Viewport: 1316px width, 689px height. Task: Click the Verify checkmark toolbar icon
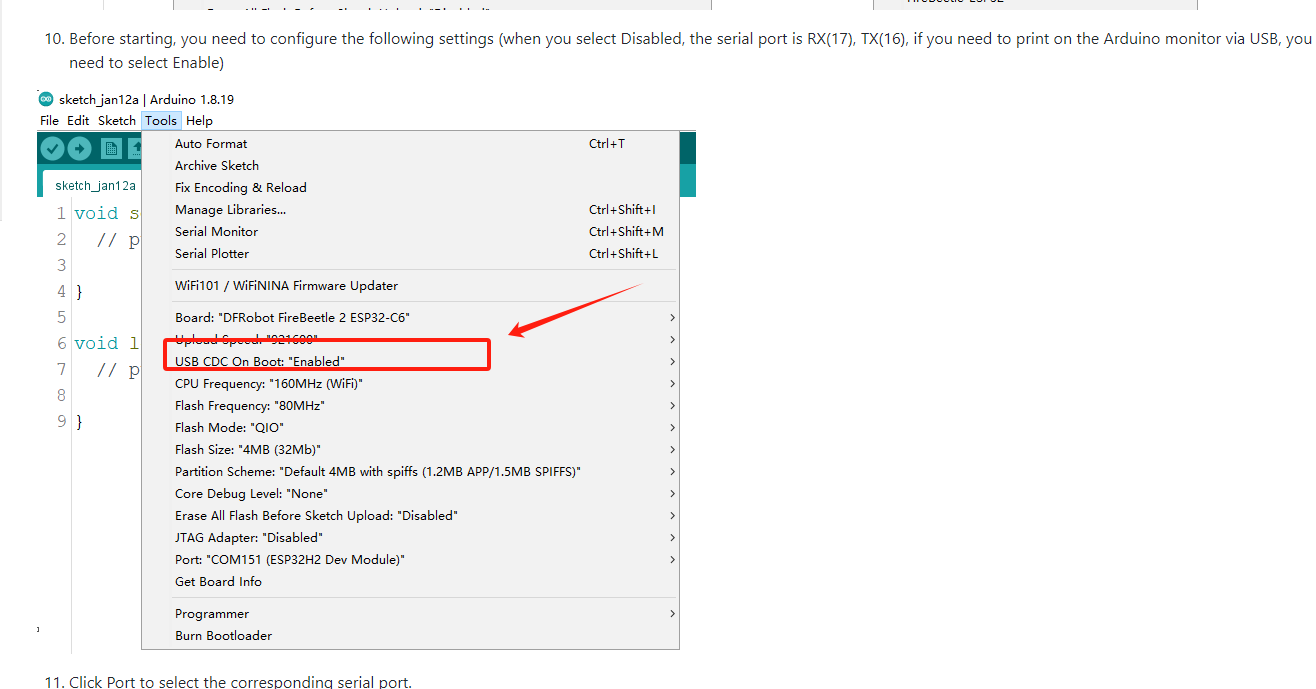point(52,149)
